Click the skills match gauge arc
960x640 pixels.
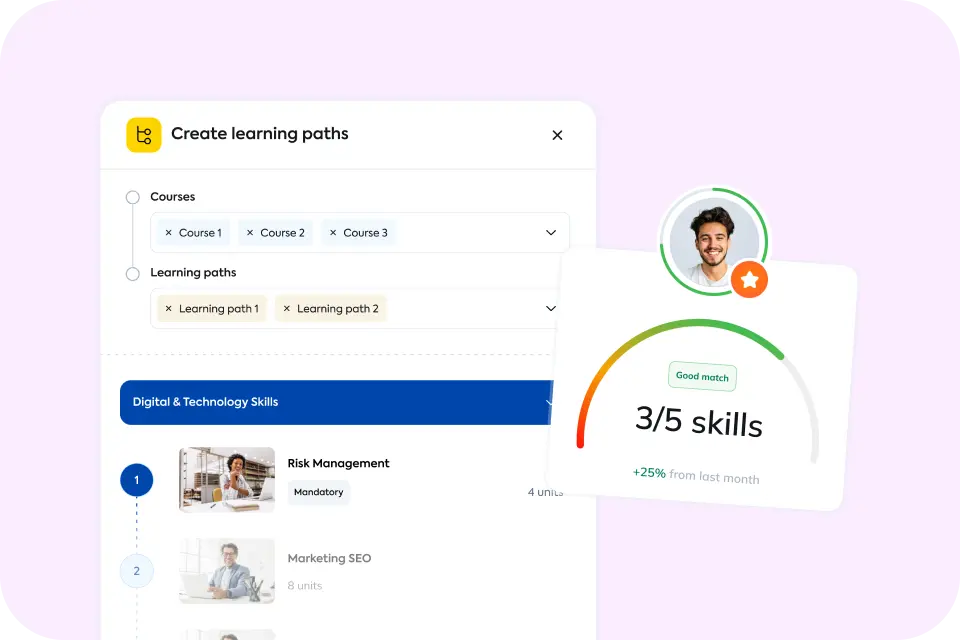(690, 330)
